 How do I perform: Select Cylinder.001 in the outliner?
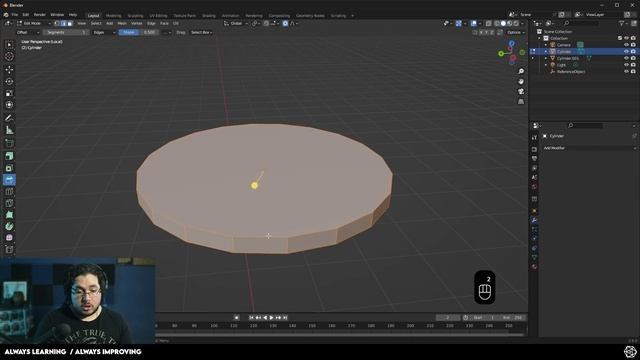(568, 58)
